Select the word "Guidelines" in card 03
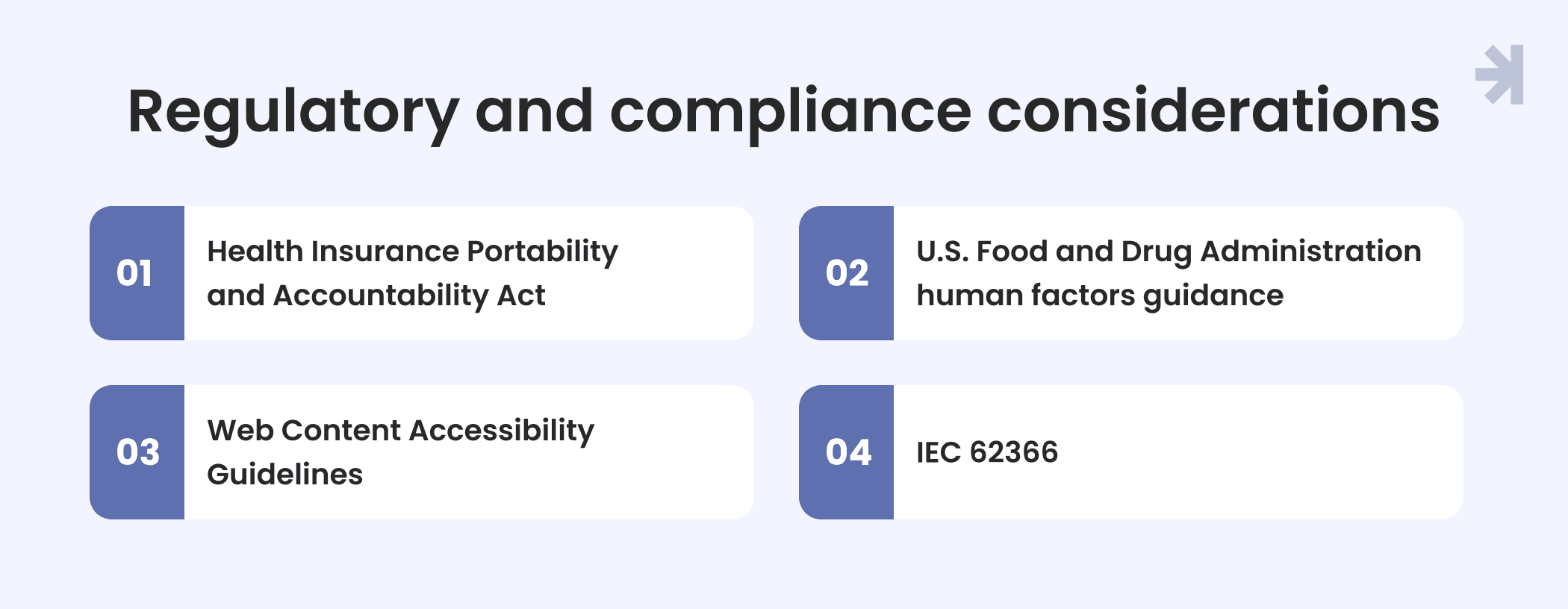The width and height of the screenshot is (1568, 609). tap(284, 475)
